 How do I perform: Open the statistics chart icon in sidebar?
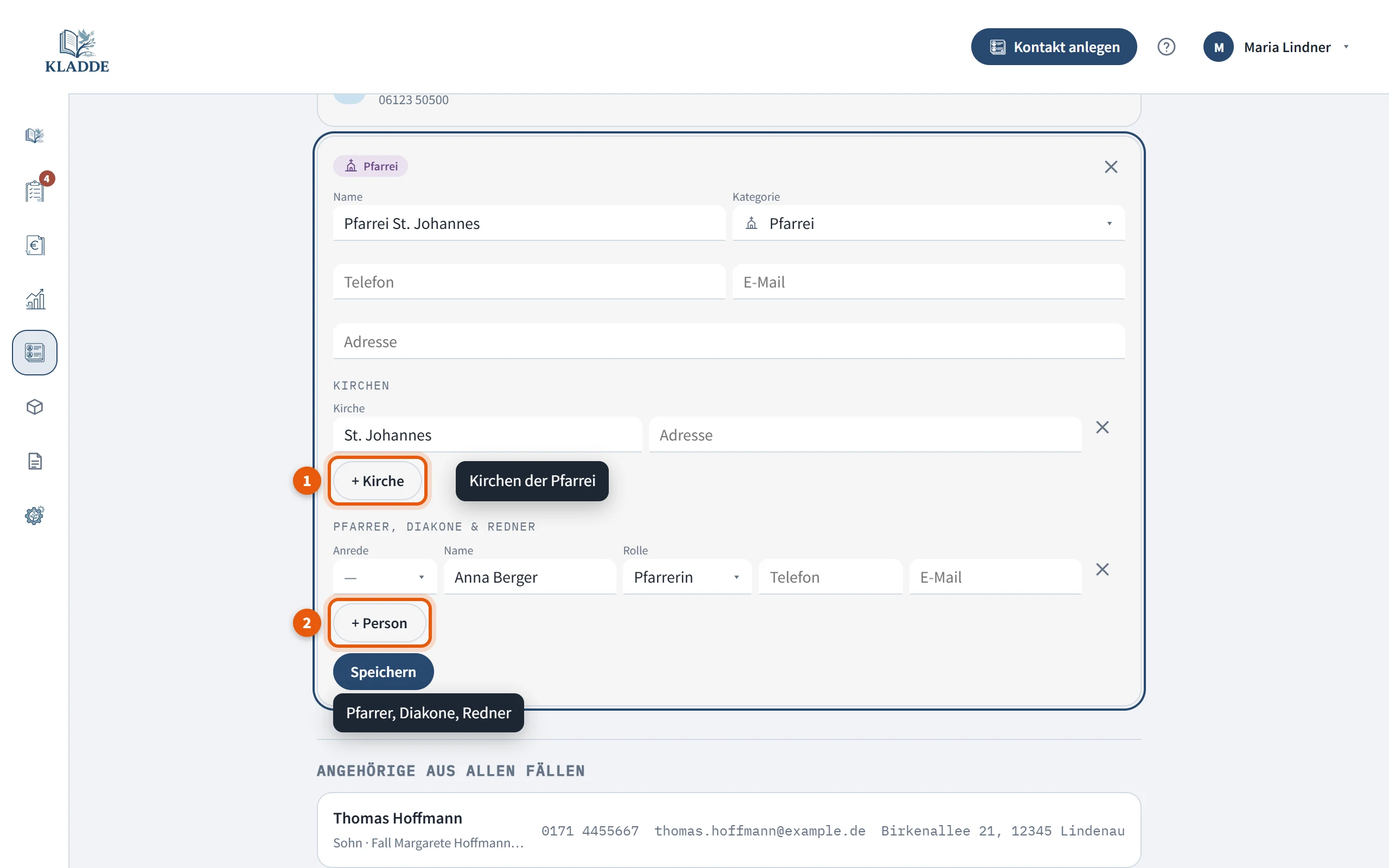(34, 299)
